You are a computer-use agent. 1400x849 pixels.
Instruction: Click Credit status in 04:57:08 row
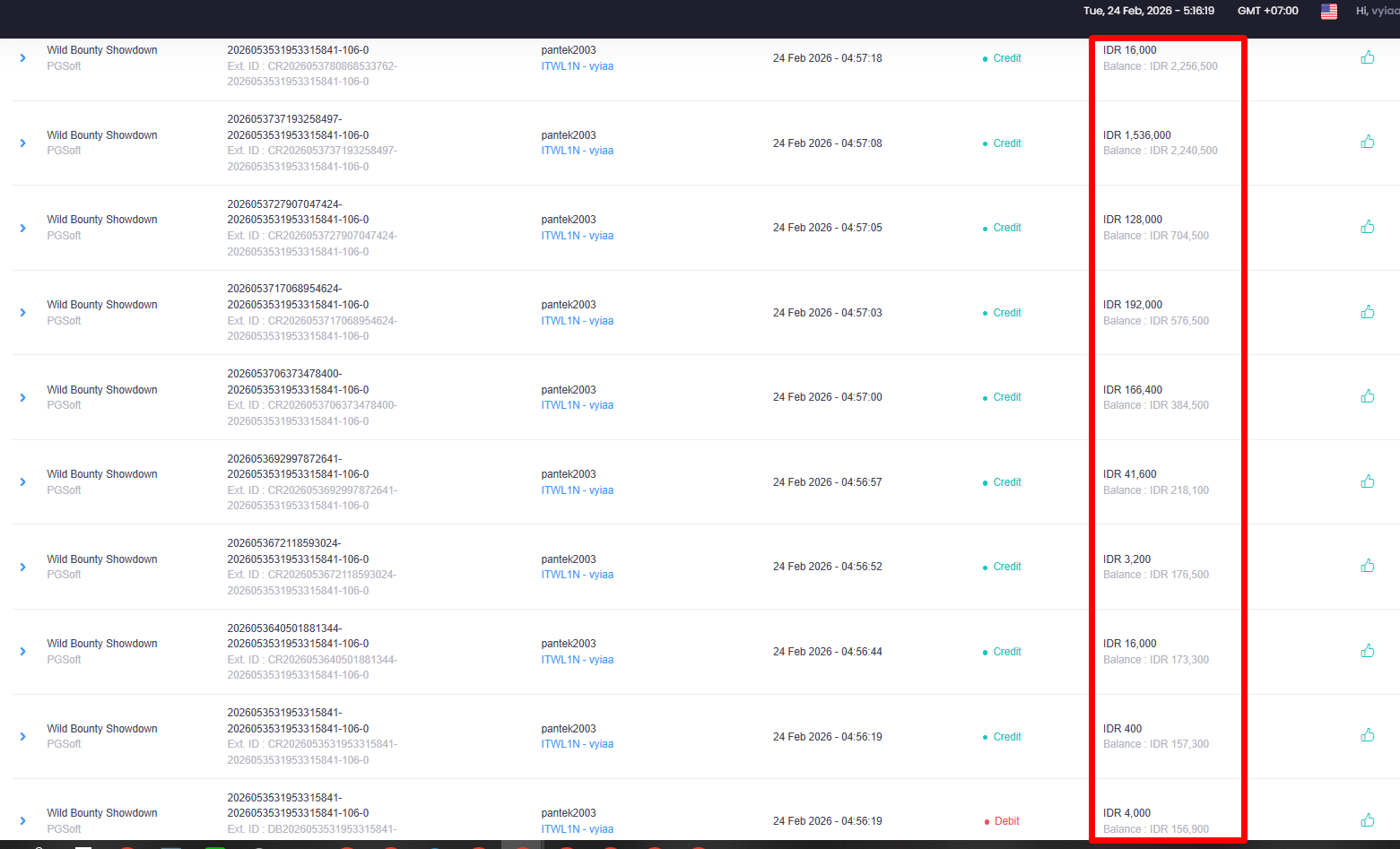click(x=1007, y=143)
